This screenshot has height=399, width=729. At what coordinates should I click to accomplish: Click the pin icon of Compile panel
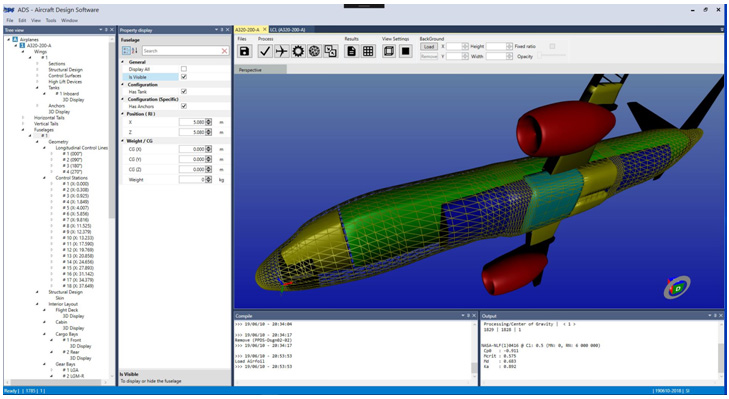point(469,316)
